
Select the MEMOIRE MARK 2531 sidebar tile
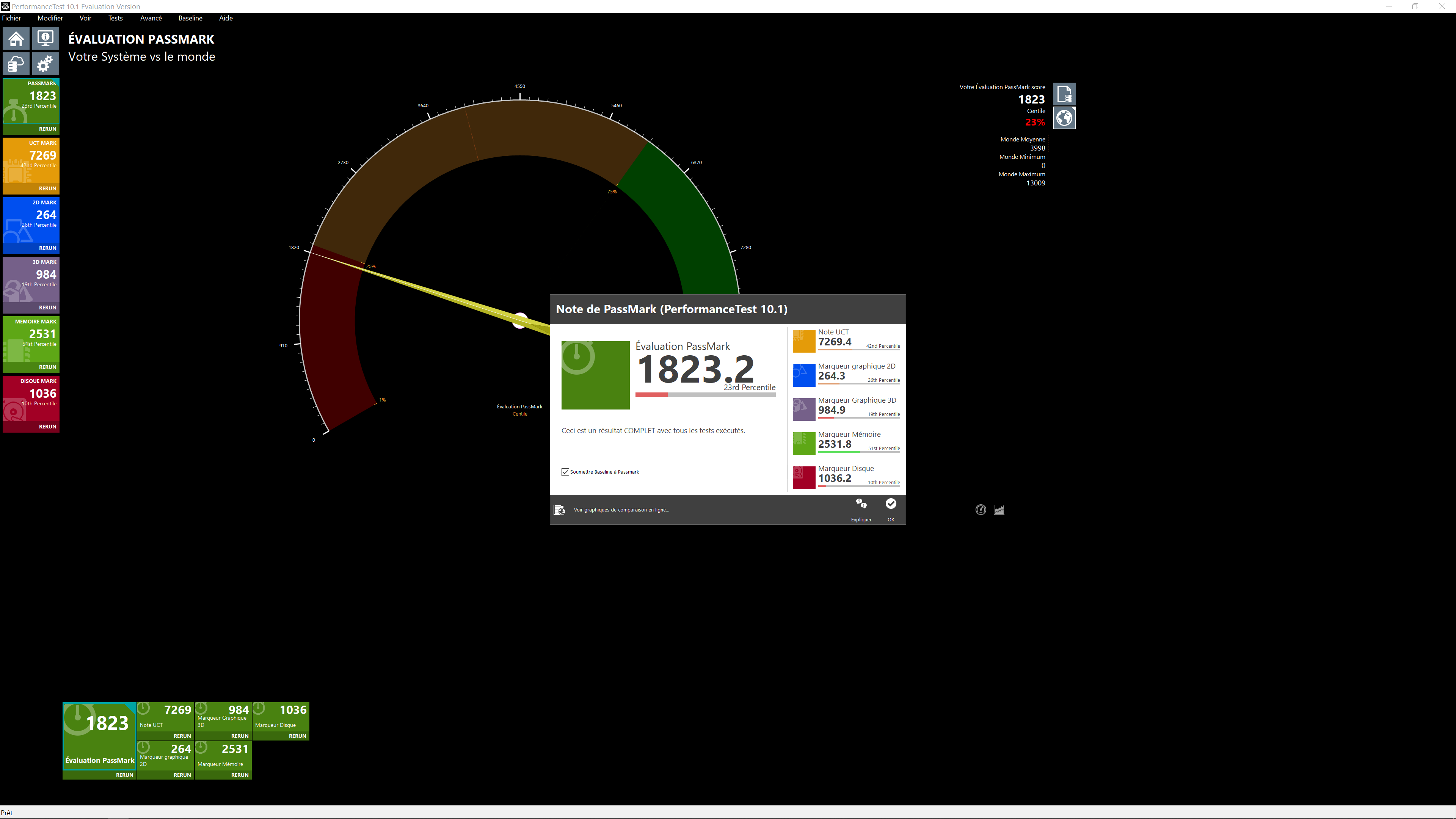[x=31, y=339]
